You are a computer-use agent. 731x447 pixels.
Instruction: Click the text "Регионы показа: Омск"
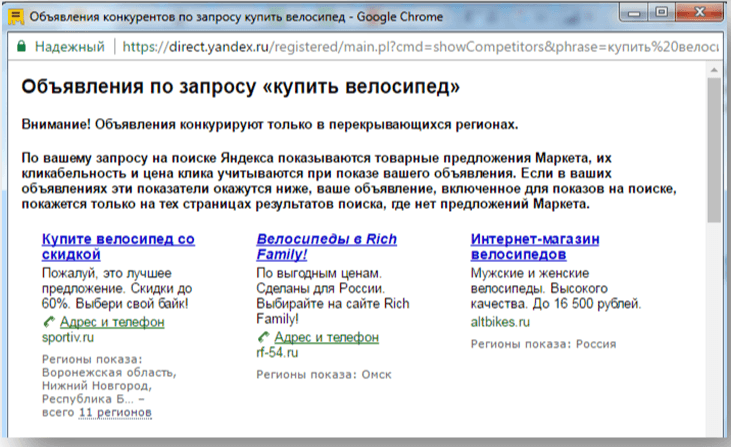(324, 375)
